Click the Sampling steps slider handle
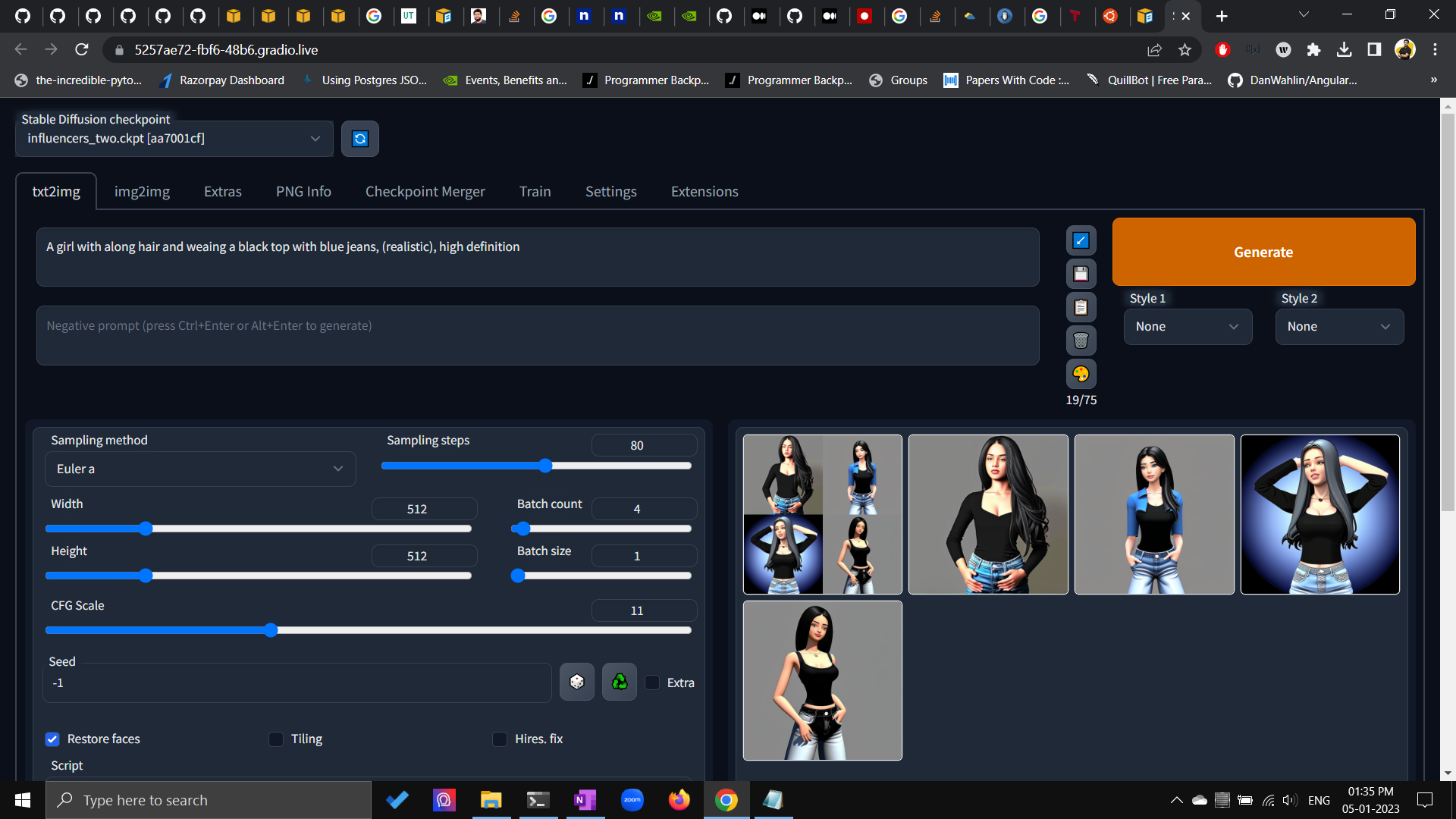The image size is (1456, 819). (545, 466)
